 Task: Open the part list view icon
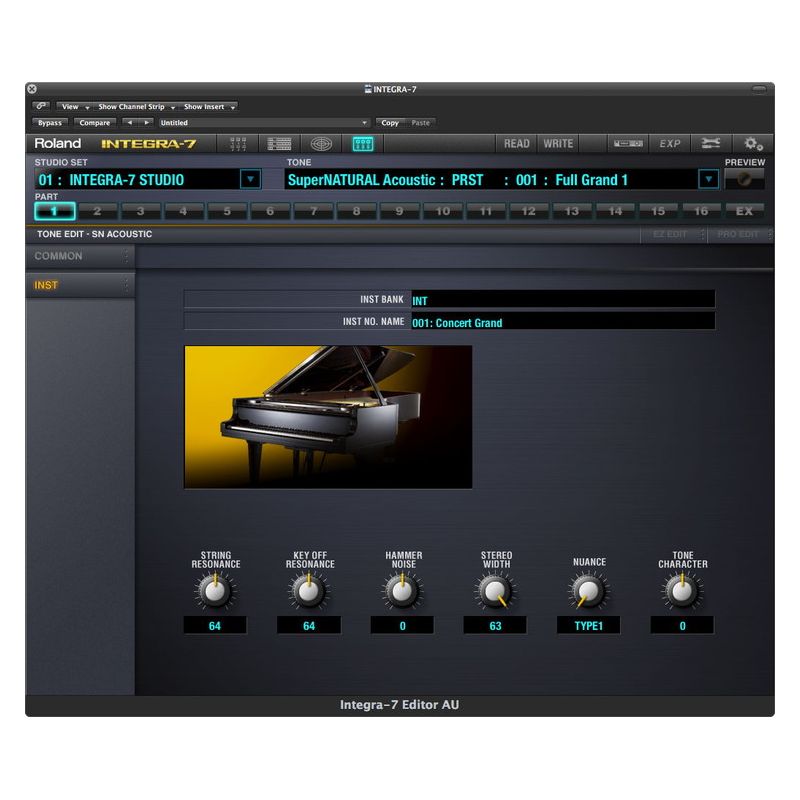pos(279,144)
